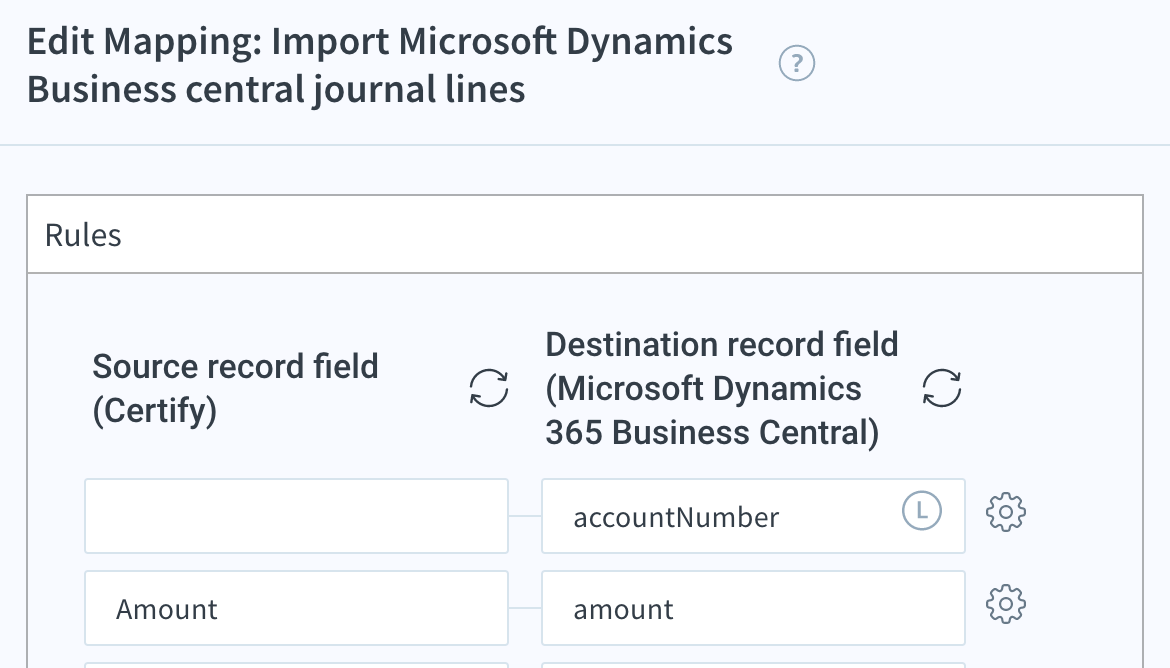This screenshot has width=1170, height=668.
Task: Click source field containing Amount
Action: tap(296, 608)
